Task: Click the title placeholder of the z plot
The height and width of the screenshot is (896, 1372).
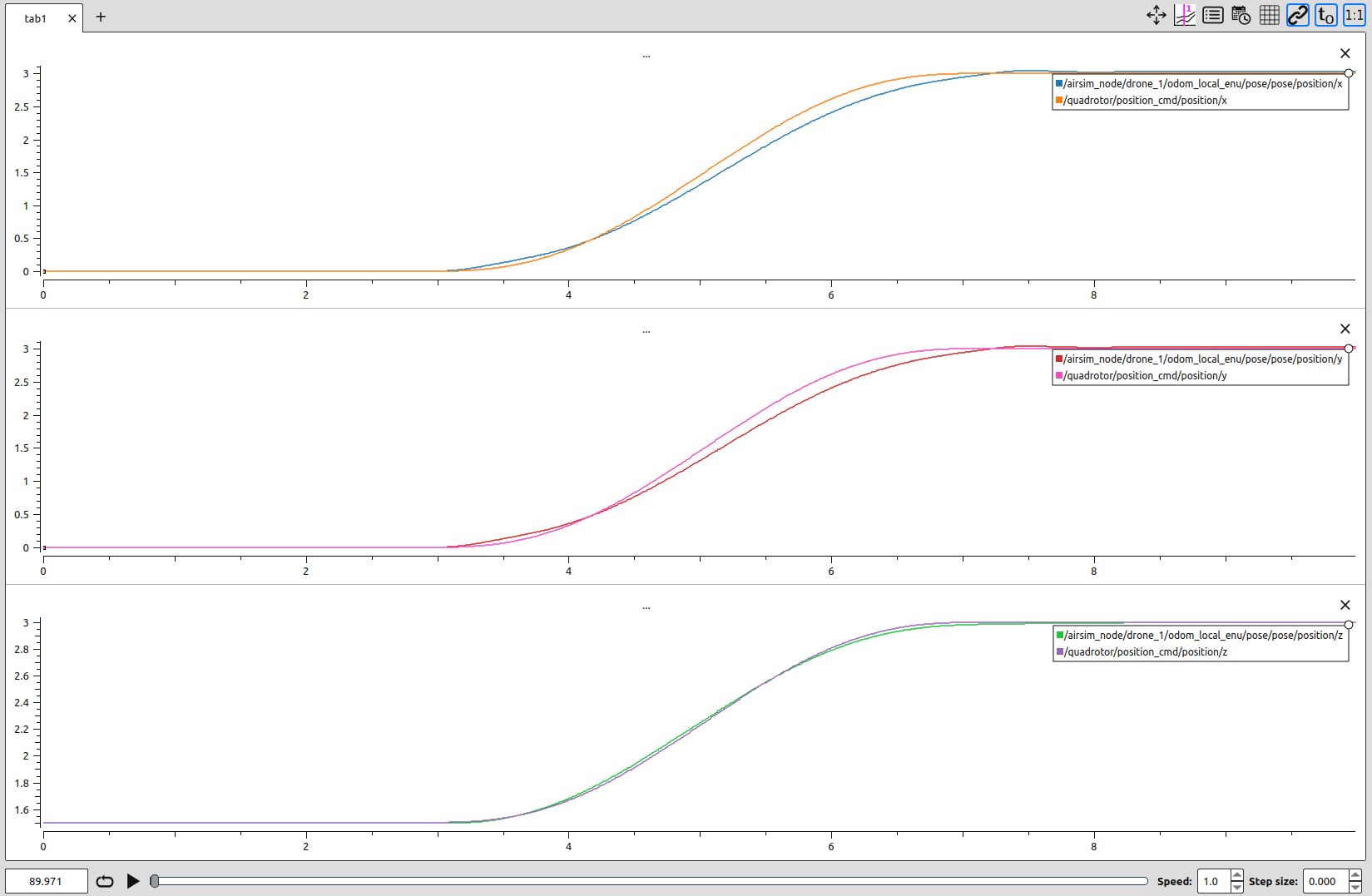Action: click(x=646, y=607)
